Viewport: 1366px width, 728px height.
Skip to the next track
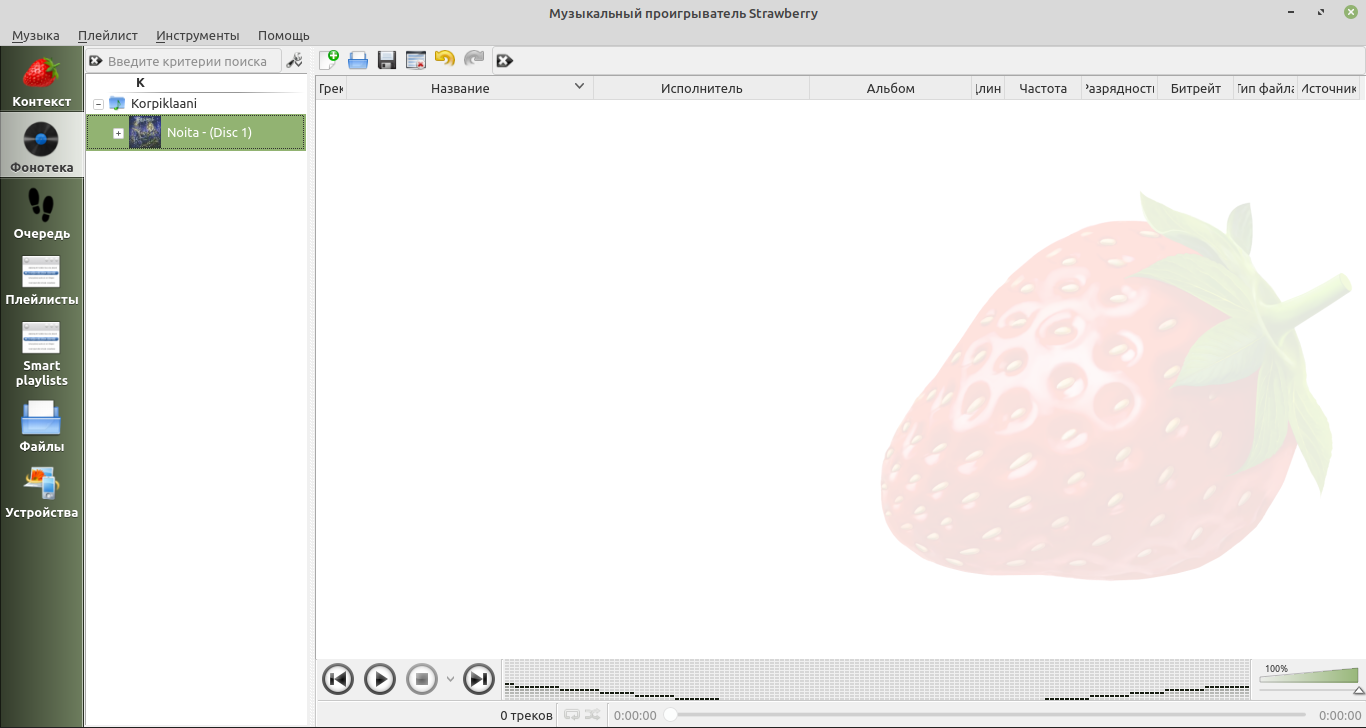tap(480, 680)
